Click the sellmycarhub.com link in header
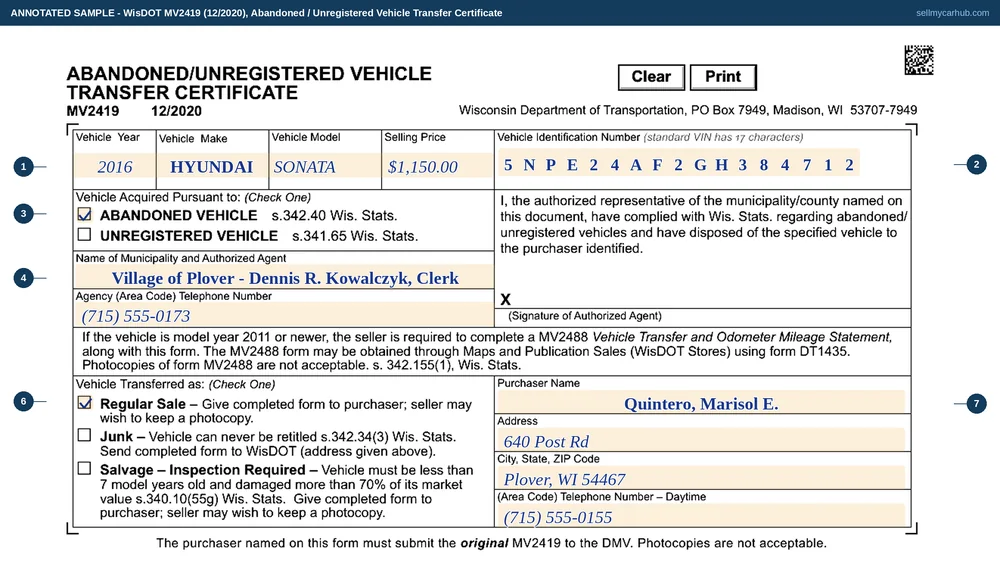Screen dimensions: 1000x570 (x=952, y=13)
